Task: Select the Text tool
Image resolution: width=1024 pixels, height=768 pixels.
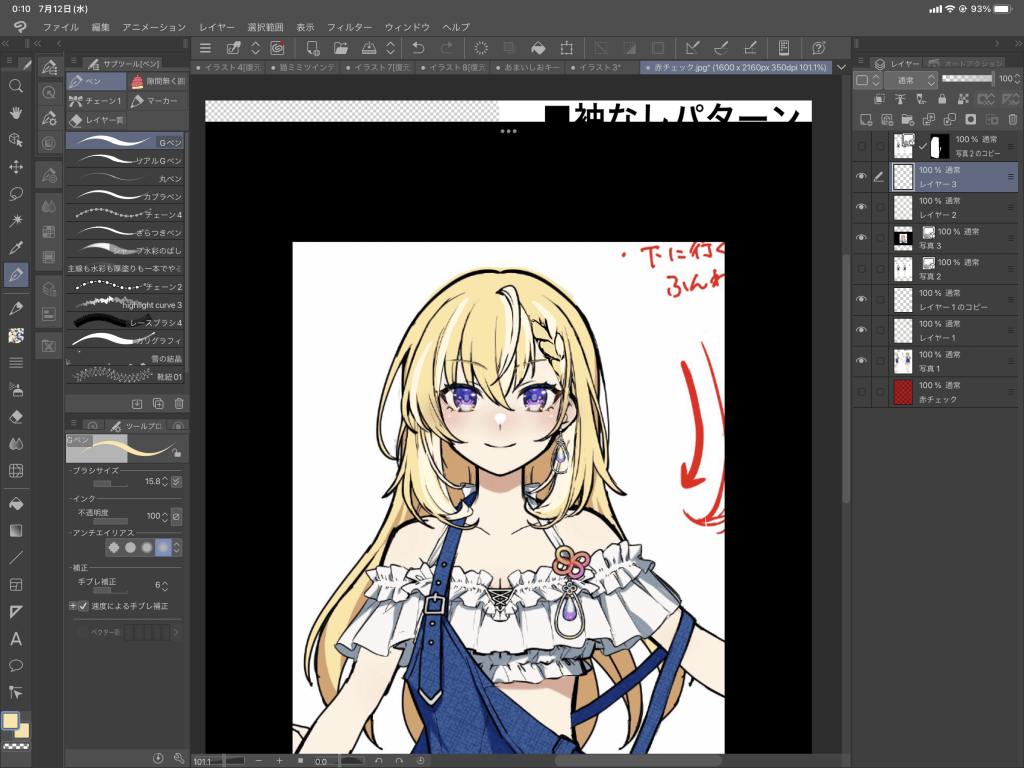Action: 16,638
